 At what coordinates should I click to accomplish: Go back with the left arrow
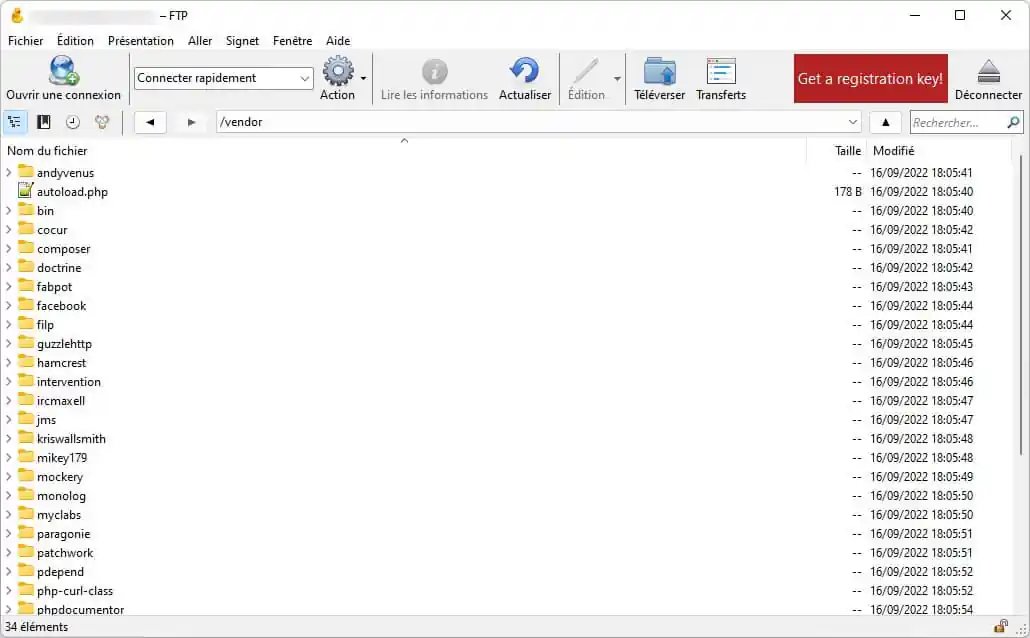click(150, 122)
